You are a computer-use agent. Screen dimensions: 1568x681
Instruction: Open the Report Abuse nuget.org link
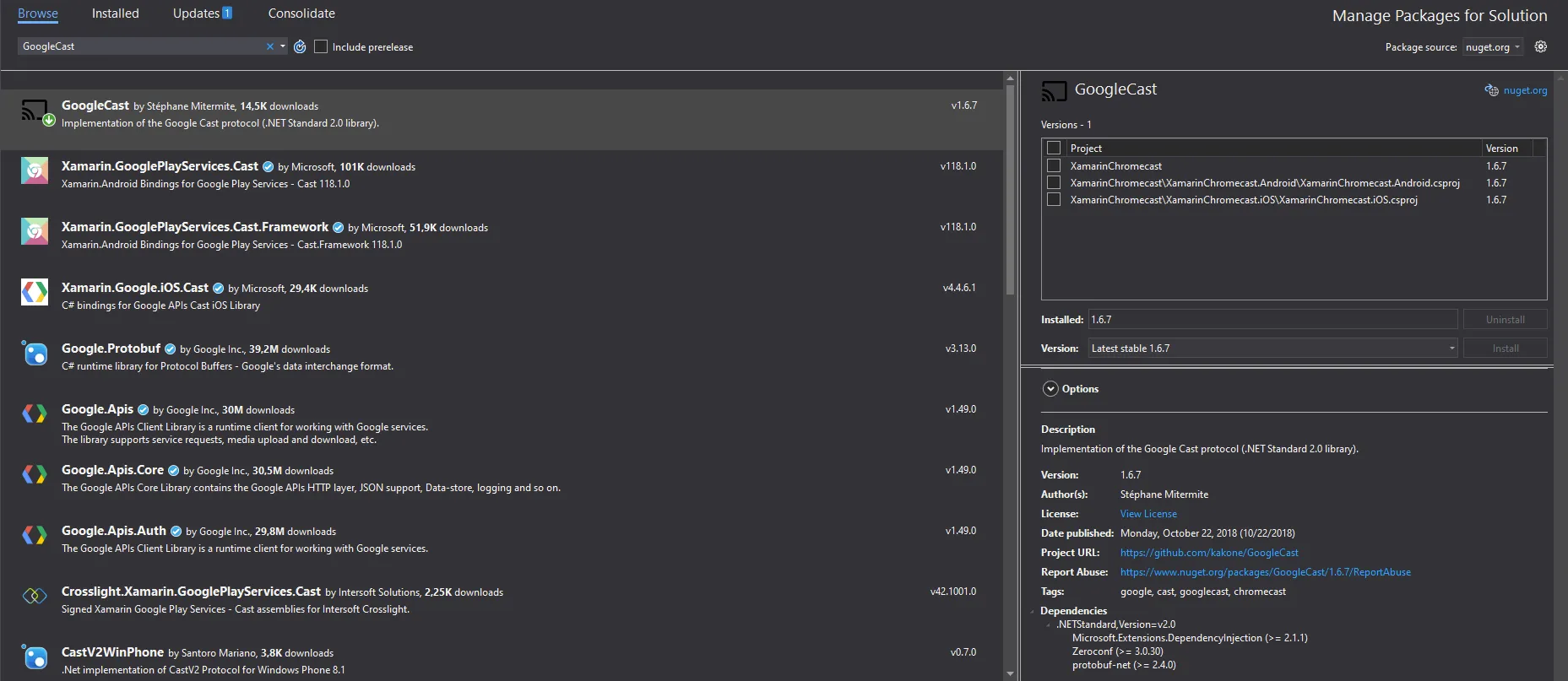click(x=1266, y=572)
